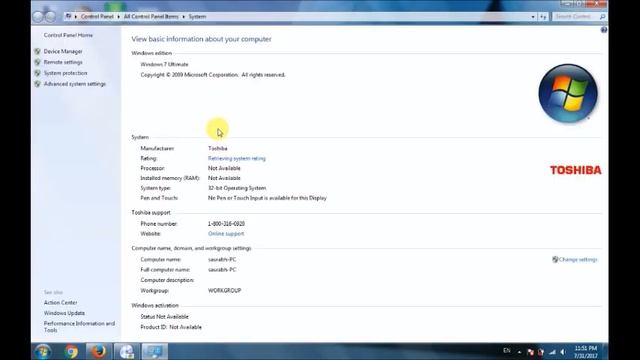Click System breadcrumb in address bar
Viewport: 640px width, 360px height.
tap(197, 17)
